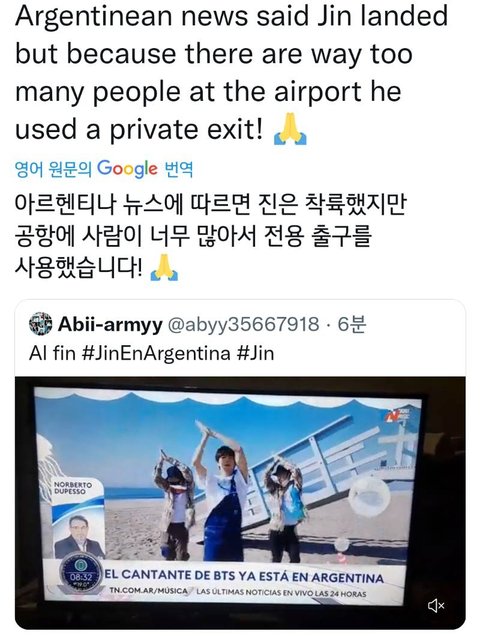Select the English tweet text about Jin

click(x=231, y=73)
